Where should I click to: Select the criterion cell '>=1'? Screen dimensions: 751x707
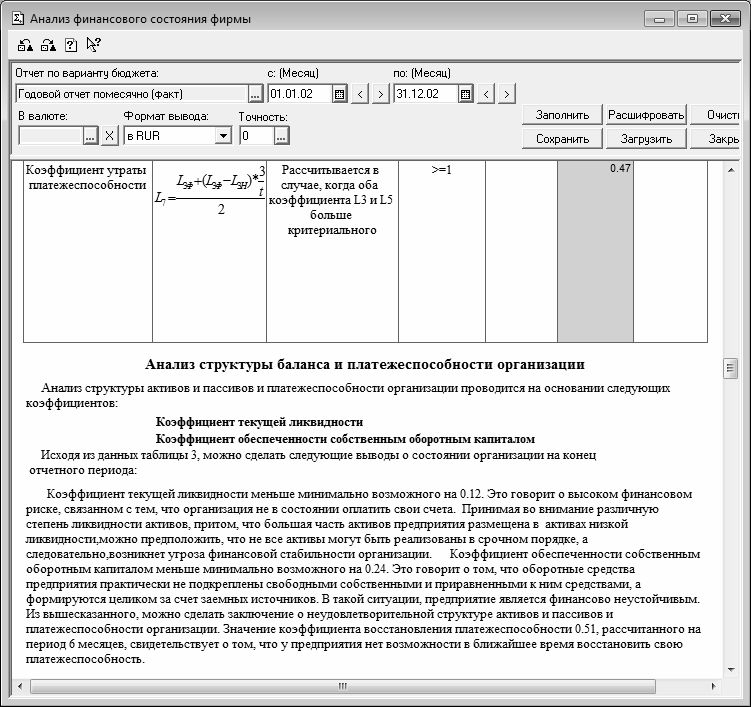tap(442, 251)
